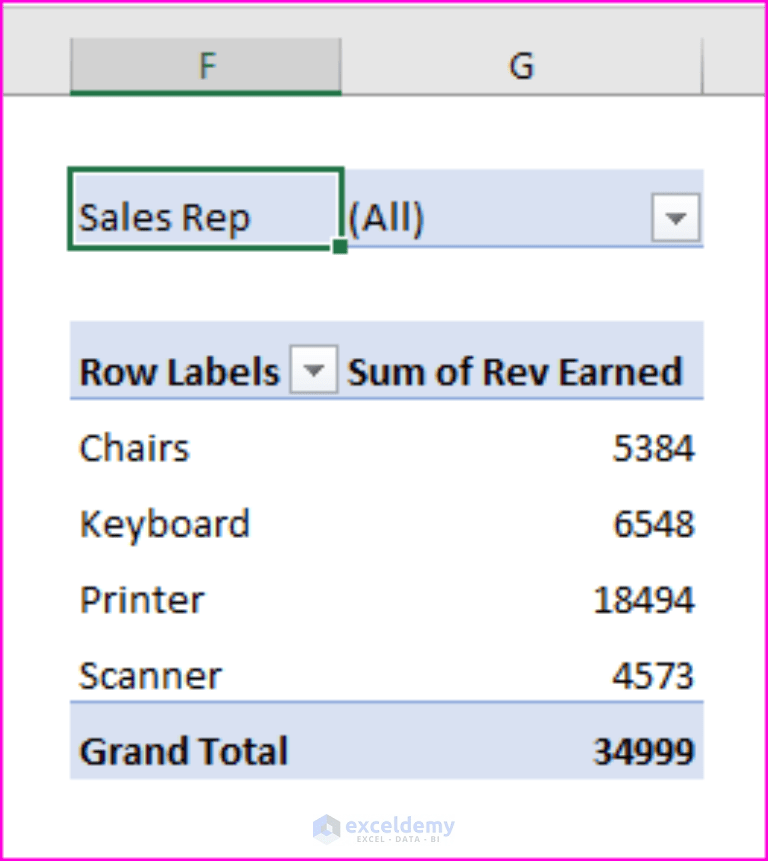The height and width of the screenshot is (861, 768).
Task: Select the Printer row label
Action: [141, 599]
